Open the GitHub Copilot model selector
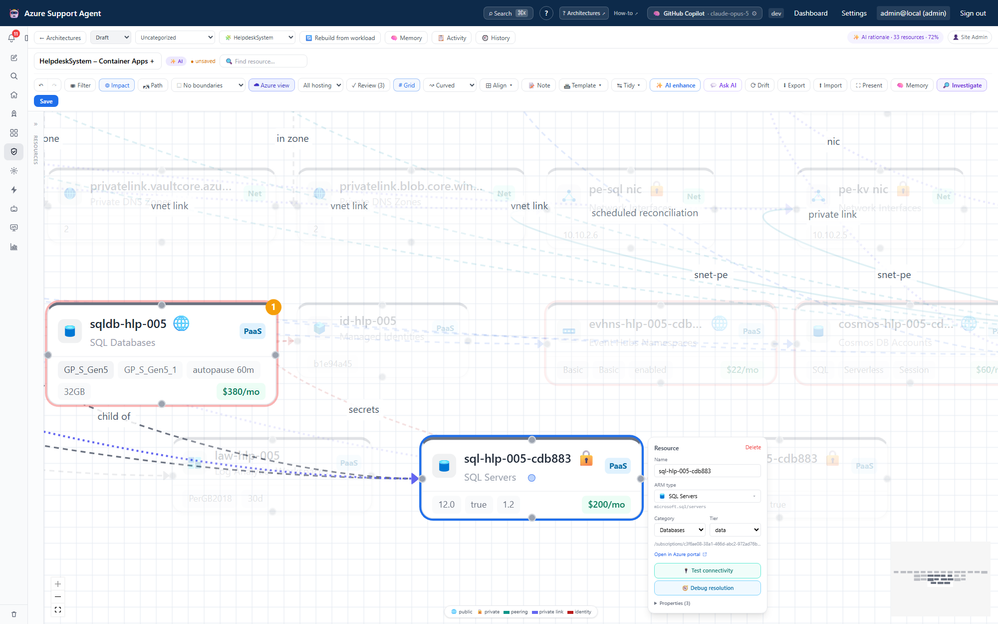998x624 pixels. pyautogui.click(x=705, y=13)
